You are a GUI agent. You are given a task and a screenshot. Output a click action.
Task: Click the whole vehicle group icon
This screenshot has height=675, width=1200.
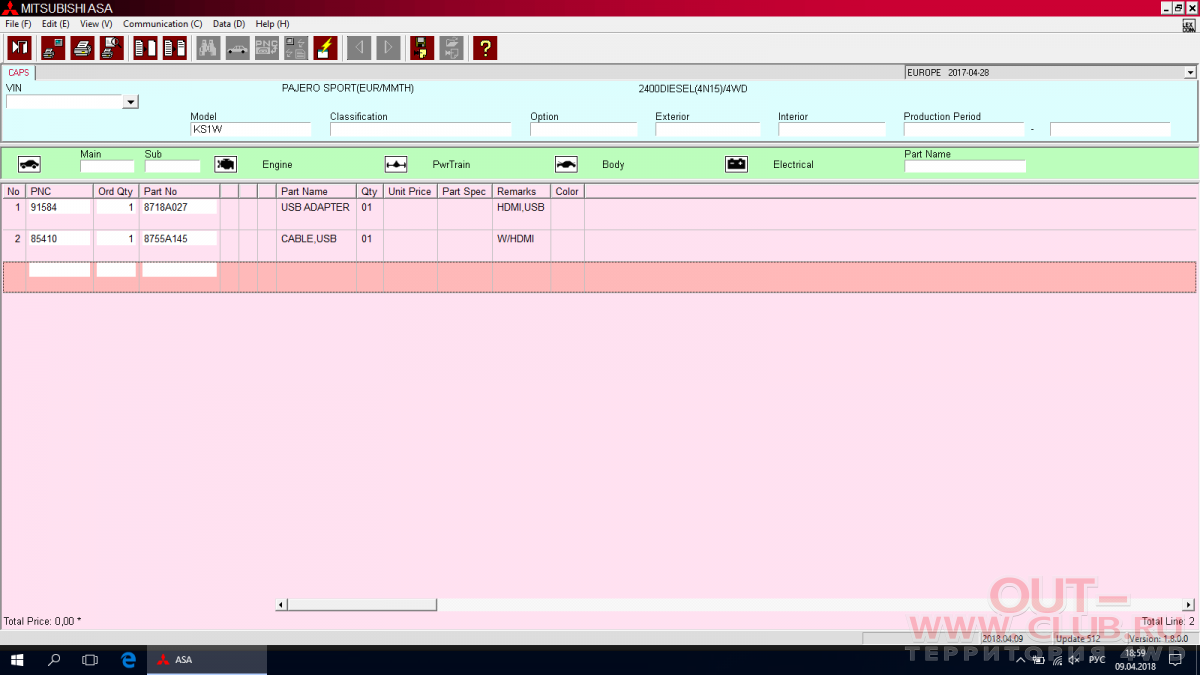pos(30,164)
